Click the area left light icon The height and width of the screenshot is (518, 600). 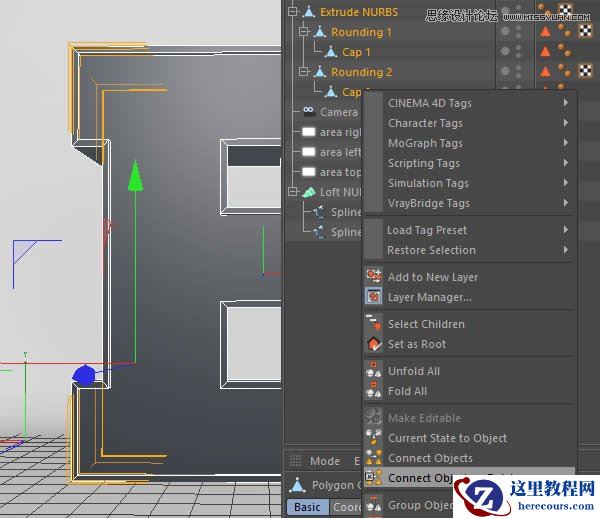308,152
